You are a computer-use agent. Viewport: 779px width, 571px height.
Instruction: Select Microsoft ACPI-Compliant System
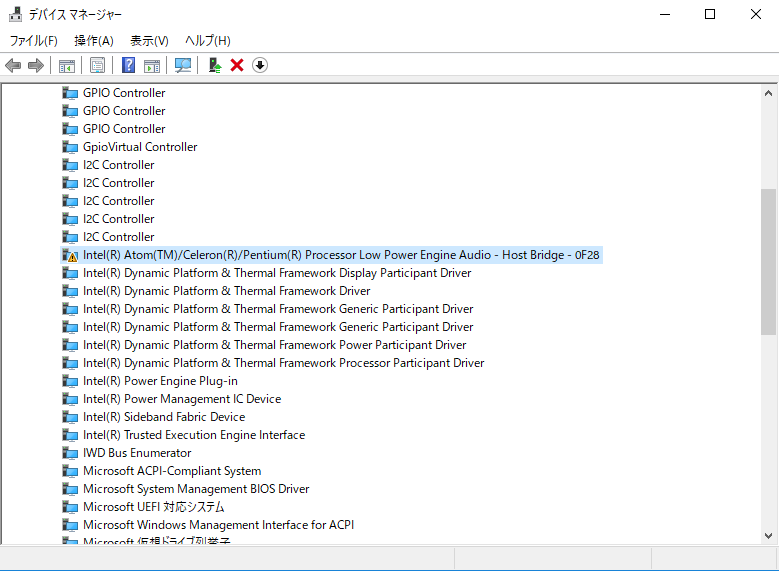(x=172, y=471)
